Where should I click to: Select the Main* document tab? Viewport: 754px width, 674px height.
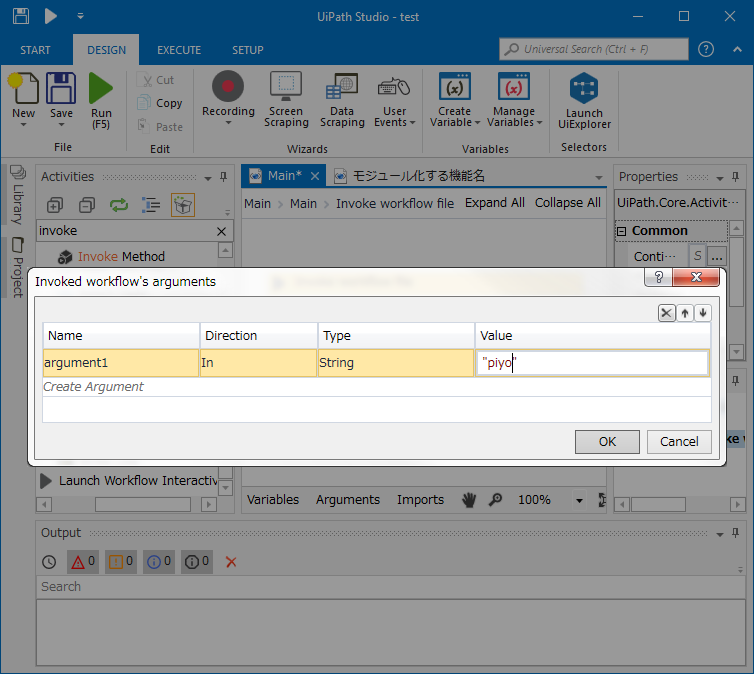[x=284, y=176]
